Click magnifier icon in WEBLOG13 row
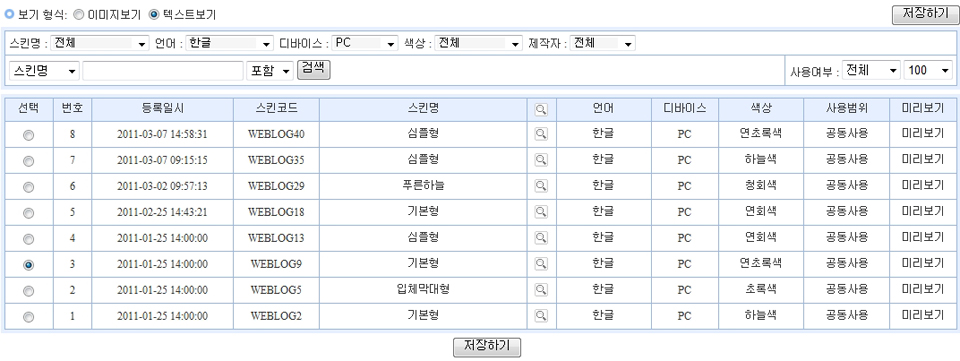Viewport: 960px width, 361px height. pos(541,238)
